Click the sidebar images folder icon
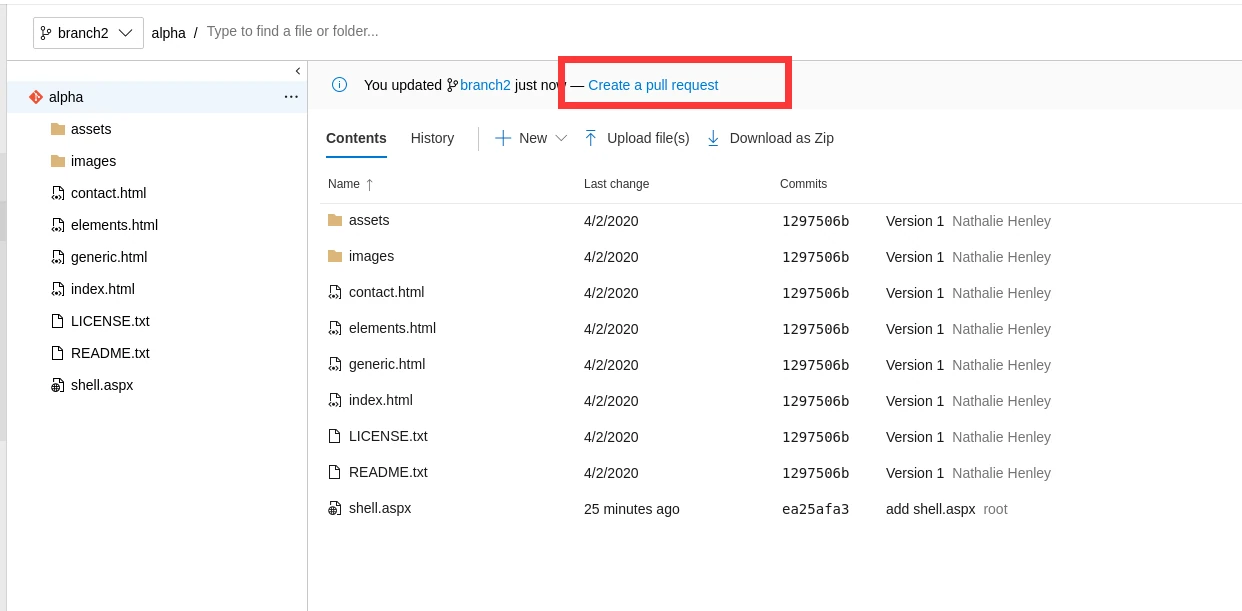The height and width of the screenshot is (611, 1242). tap(57, 161)
